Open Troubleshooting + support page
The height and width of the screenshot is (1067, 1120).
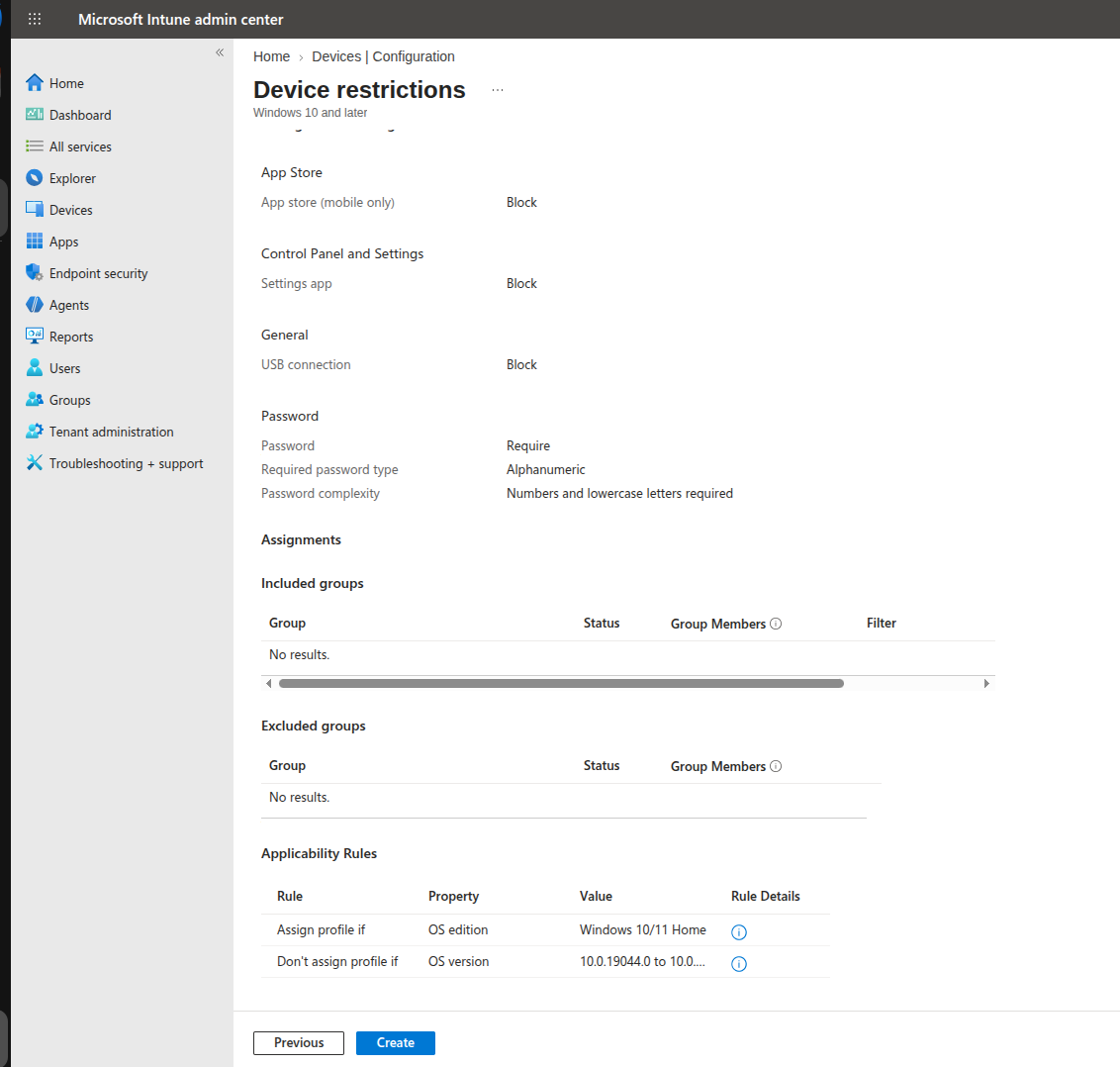[127, 463]
